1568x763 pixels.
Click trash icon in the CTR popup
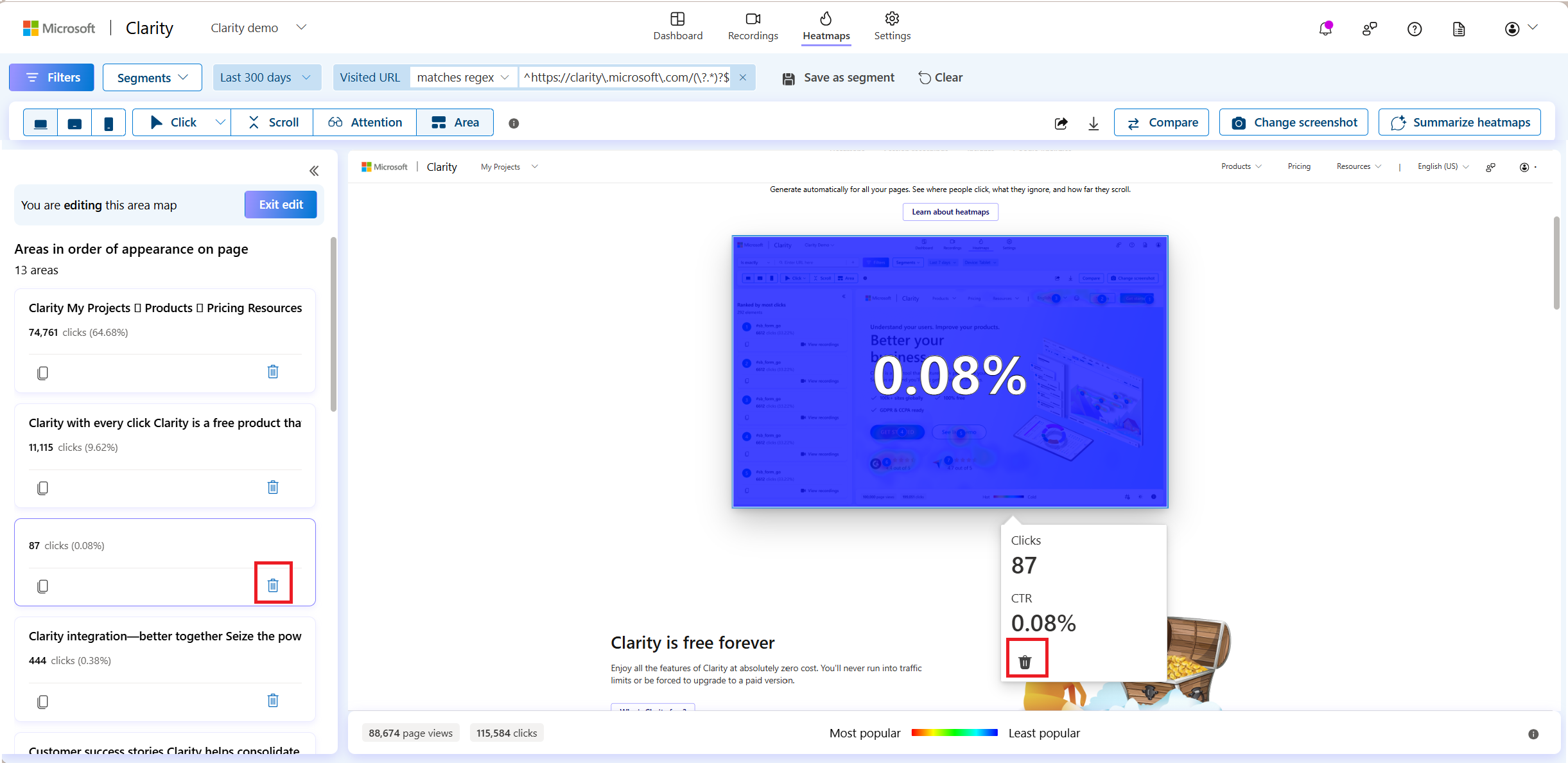pos(1025,662)
